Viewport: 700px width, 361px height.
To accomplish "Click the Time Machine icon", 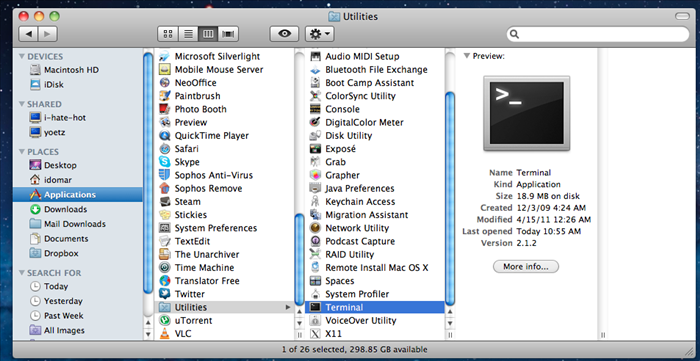I will click(x=165, y=268).
